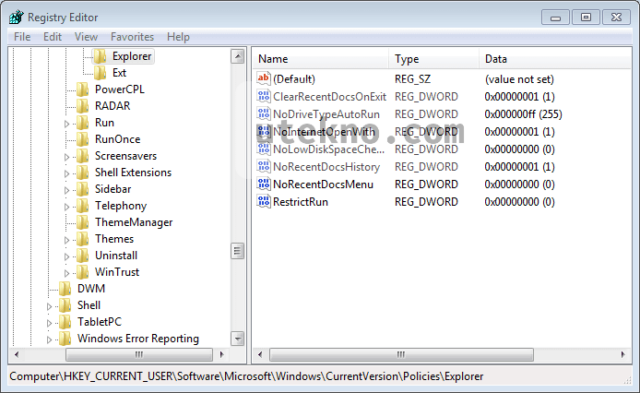
Task: Click the NoDriveTypeAutoRun DWORD icon
Action: pyautogui.click(x=264, y=114)
